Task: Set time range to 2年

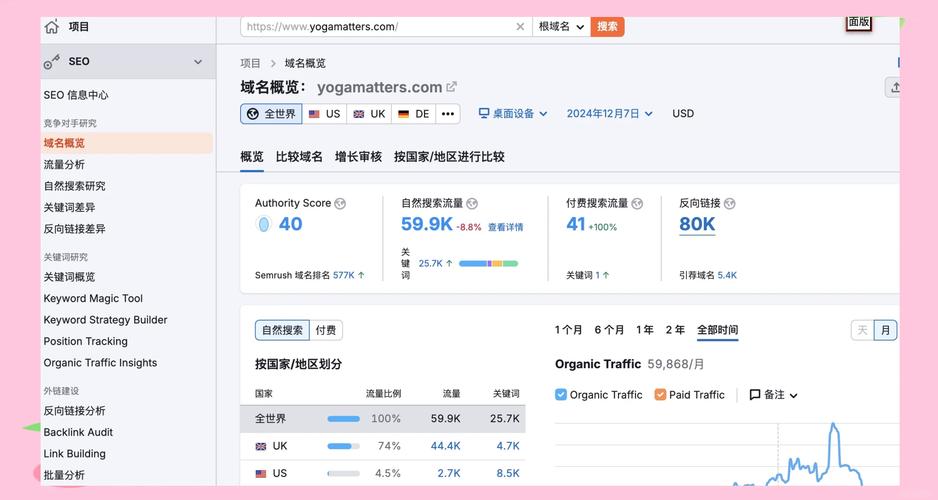Action: 675,330
